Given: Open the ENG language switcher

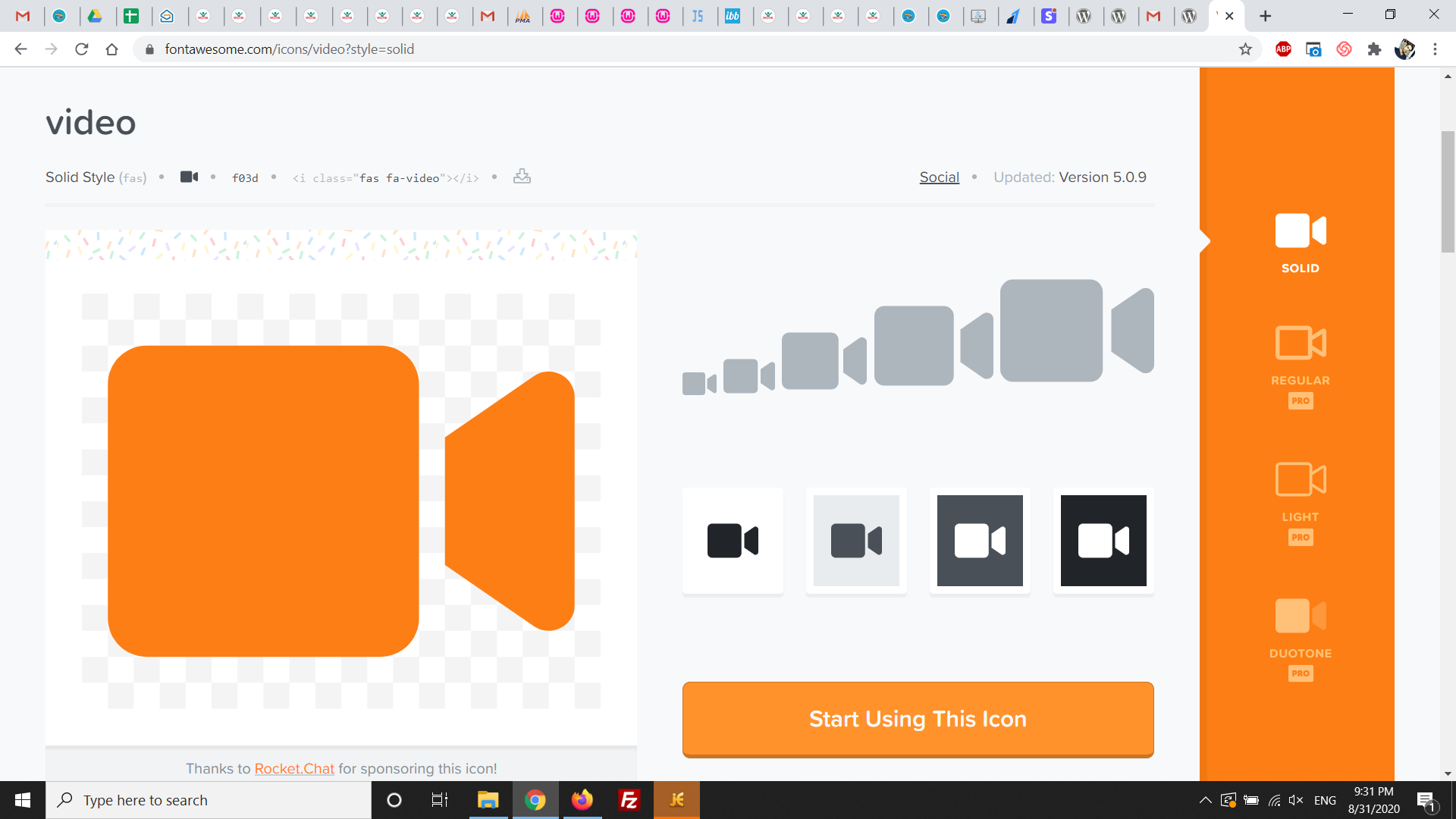Looking at the screenshot, I should (1326, 800).
